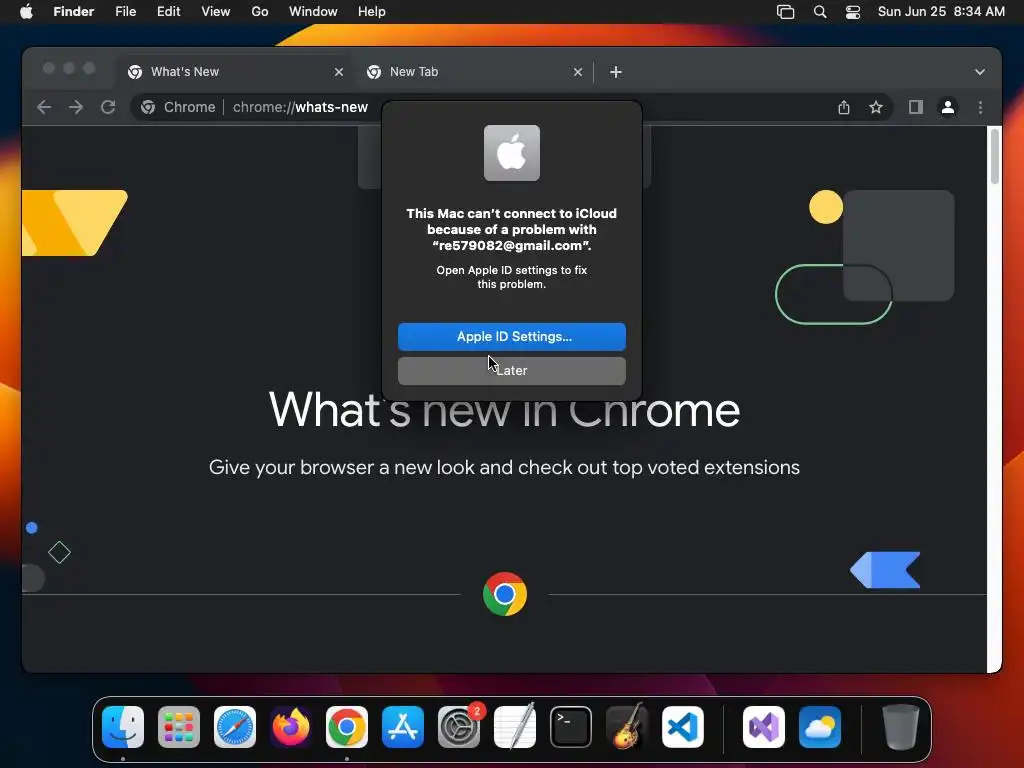Open Launchpad from the Dock
This screenshot has width=1024, height=768.
point(179,727)
